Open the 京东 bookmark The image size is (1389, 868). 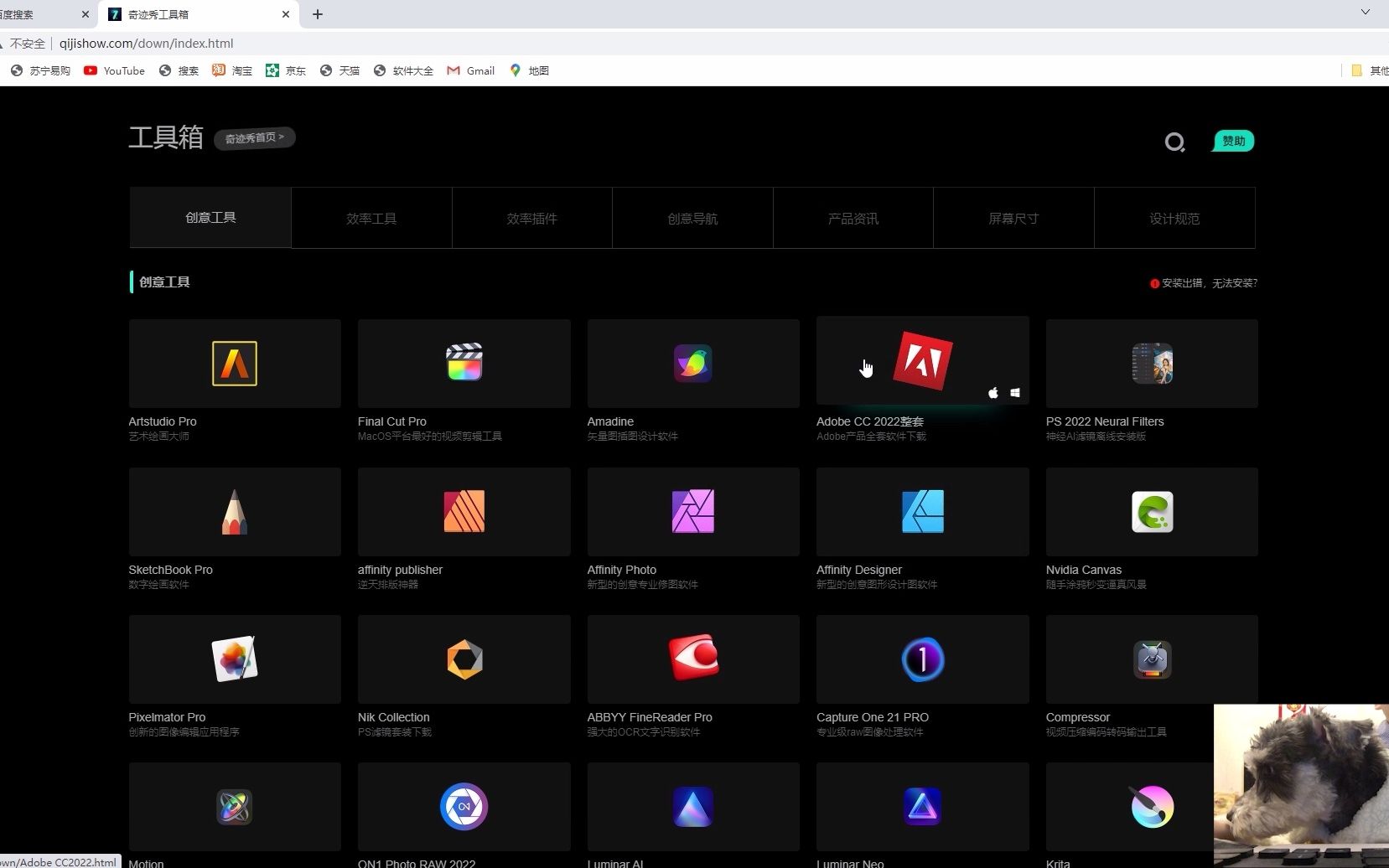coord(286,71)
